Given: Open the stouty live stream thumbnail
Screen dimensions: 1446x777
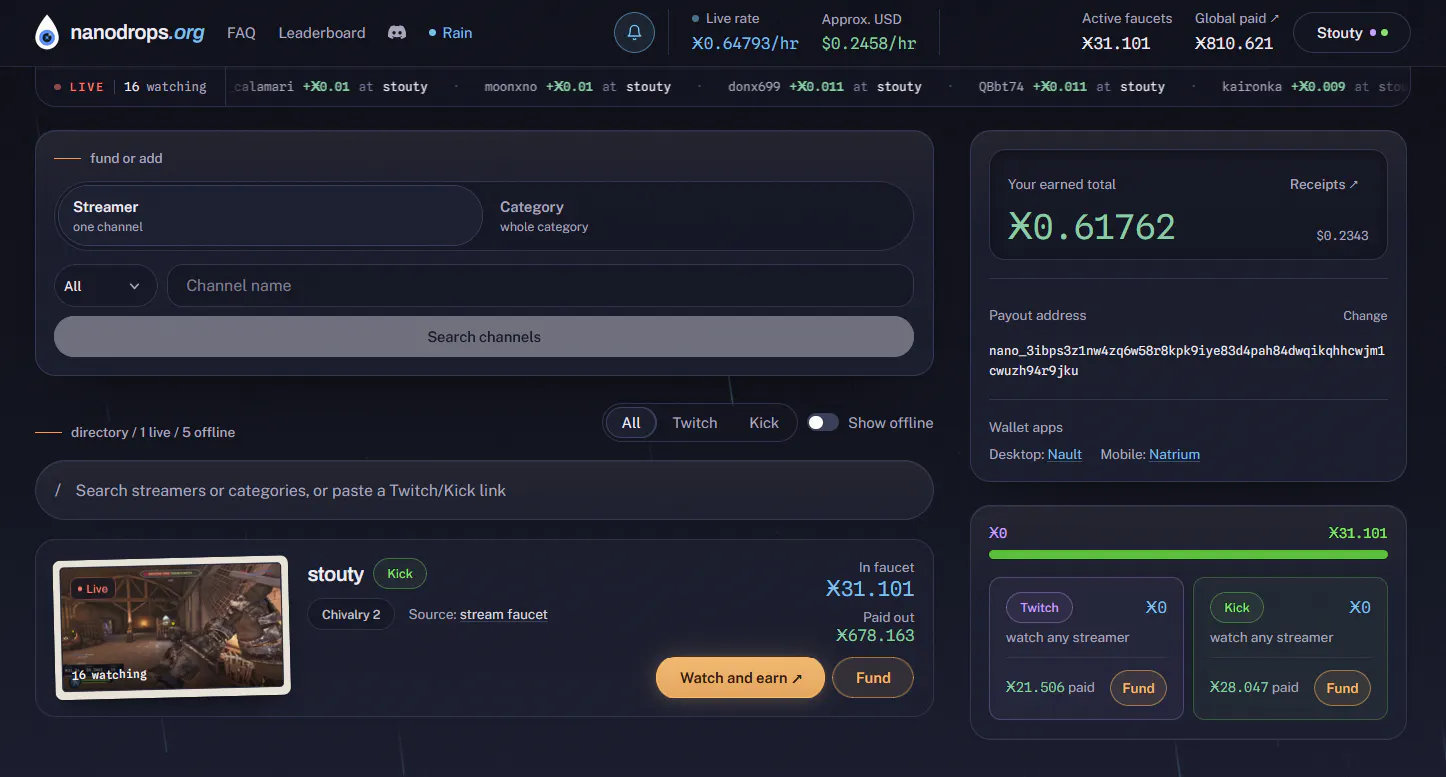Looking at the screenshot, I should coord(172,627).
